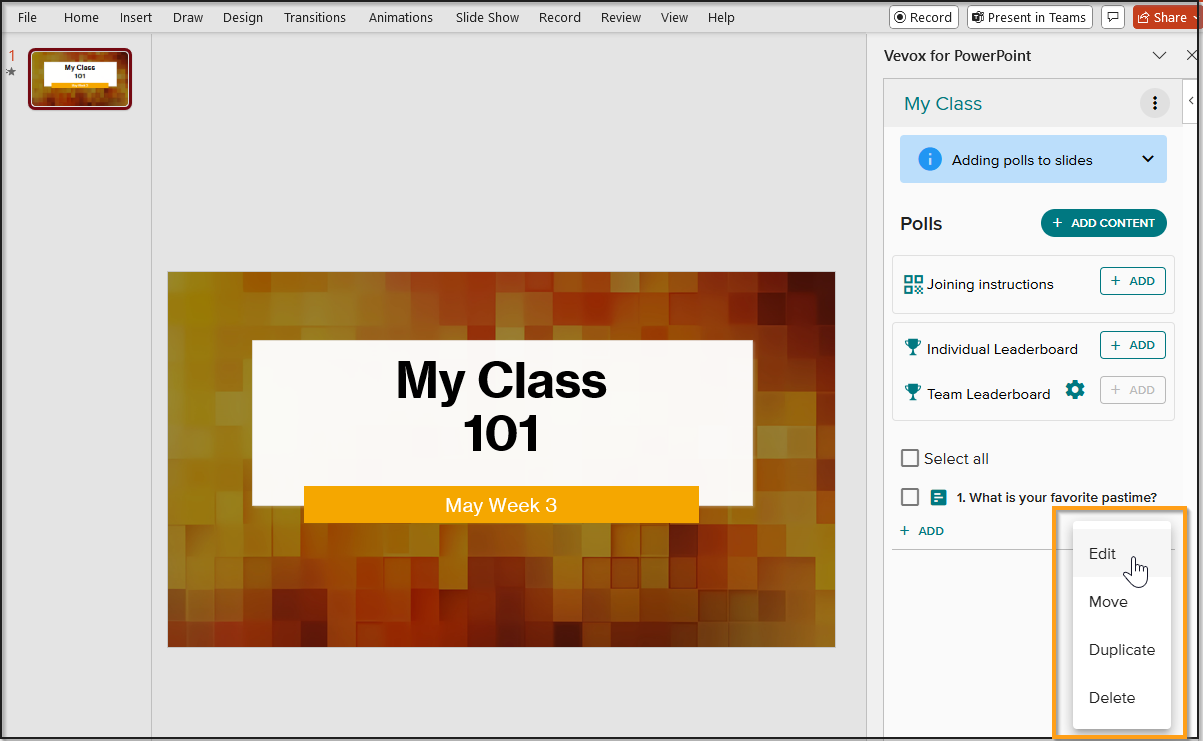Go to the Slide Show tab
Viewport: 1203px width, 741px height.
(x=487, y=17)
